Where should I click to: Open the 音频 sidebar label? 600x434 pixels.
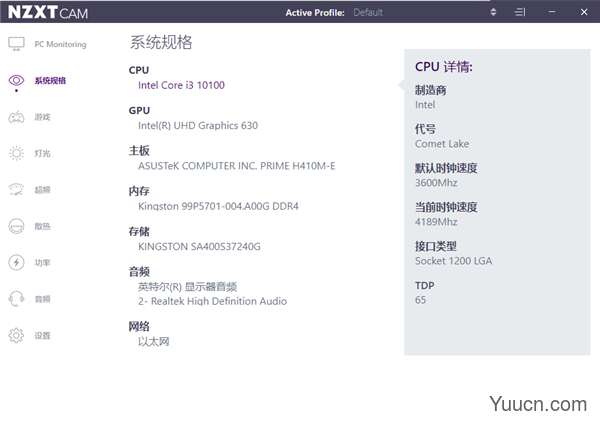click(x=42, y=299)
